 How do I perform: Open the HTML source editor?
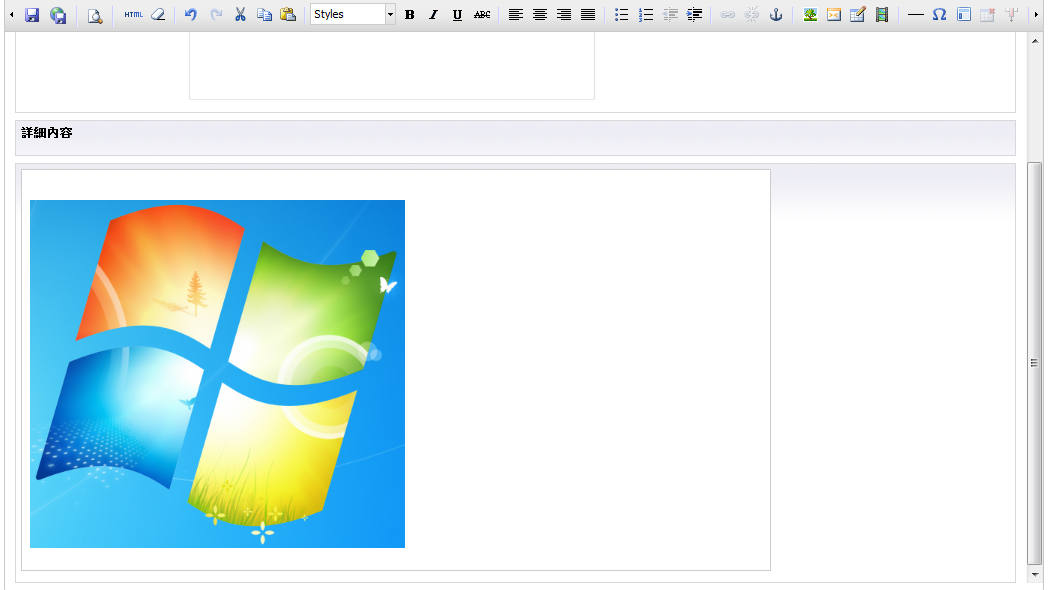pyautogui.click(x=134, y=14)
